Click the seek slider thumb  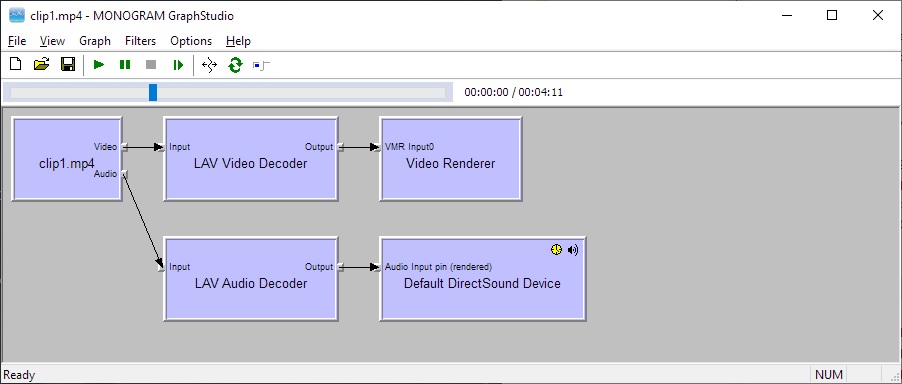(x=153, y=92)
